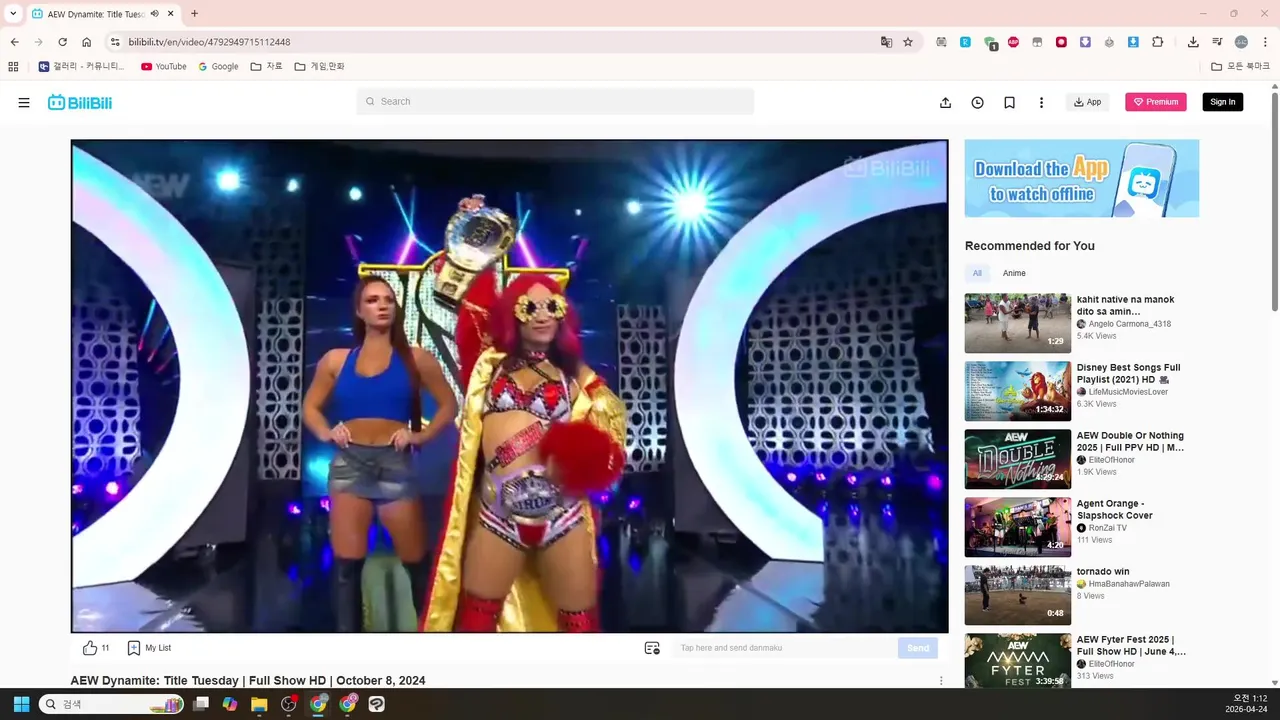Open watch history clock icon
1280x720 pixels.
(x=977, y=102)
